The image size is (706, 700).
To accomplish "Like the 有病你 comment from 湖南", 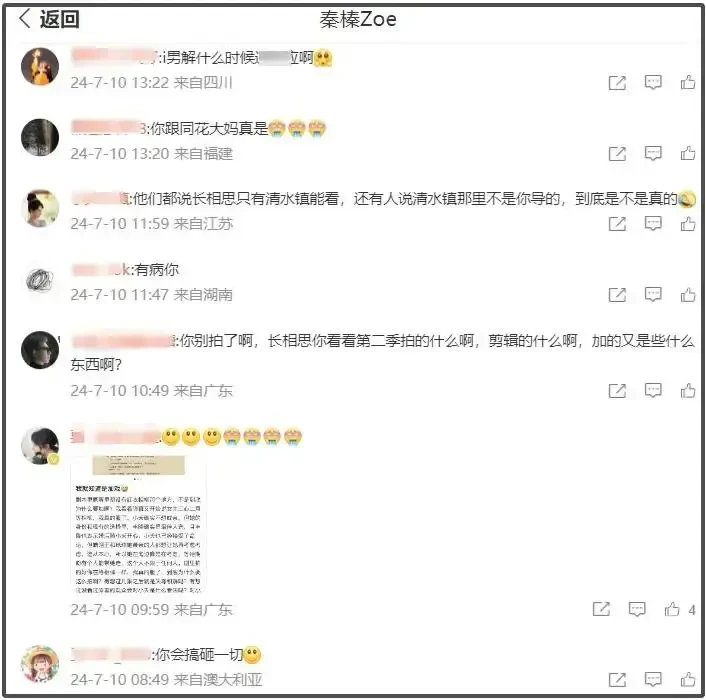I will tap(688, 295).
